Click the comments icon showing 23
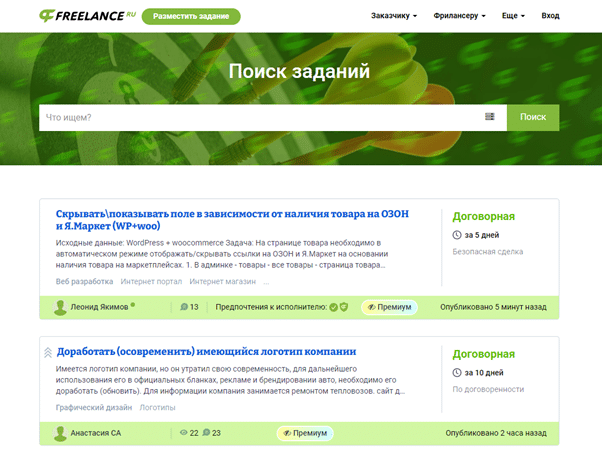The image size is (602, 455). pyautogui.click(x=206, y=433)
